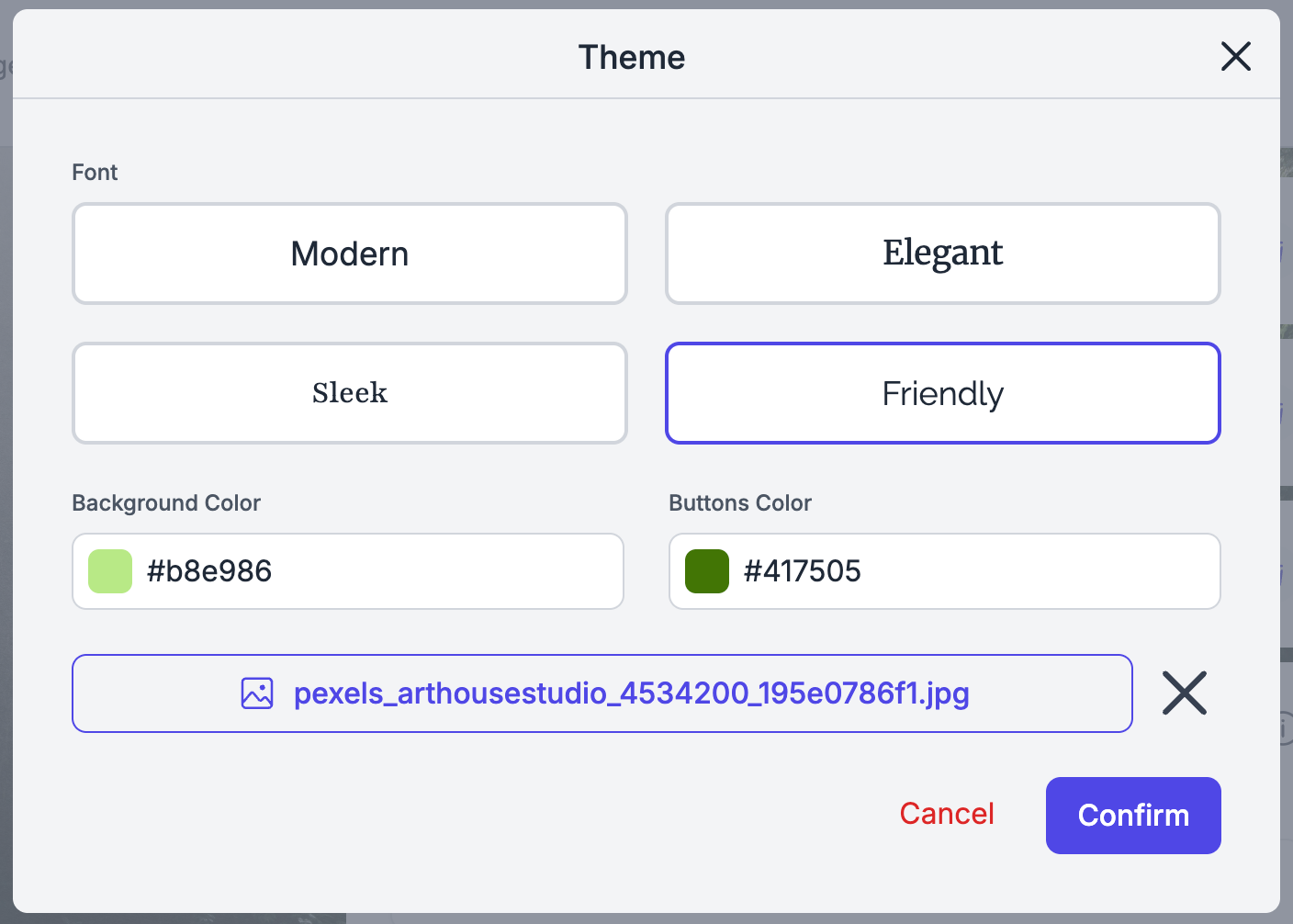Click the Buttons Color label
The width and height of the screenshot is (1293, 924).
[x=740, y=503]
